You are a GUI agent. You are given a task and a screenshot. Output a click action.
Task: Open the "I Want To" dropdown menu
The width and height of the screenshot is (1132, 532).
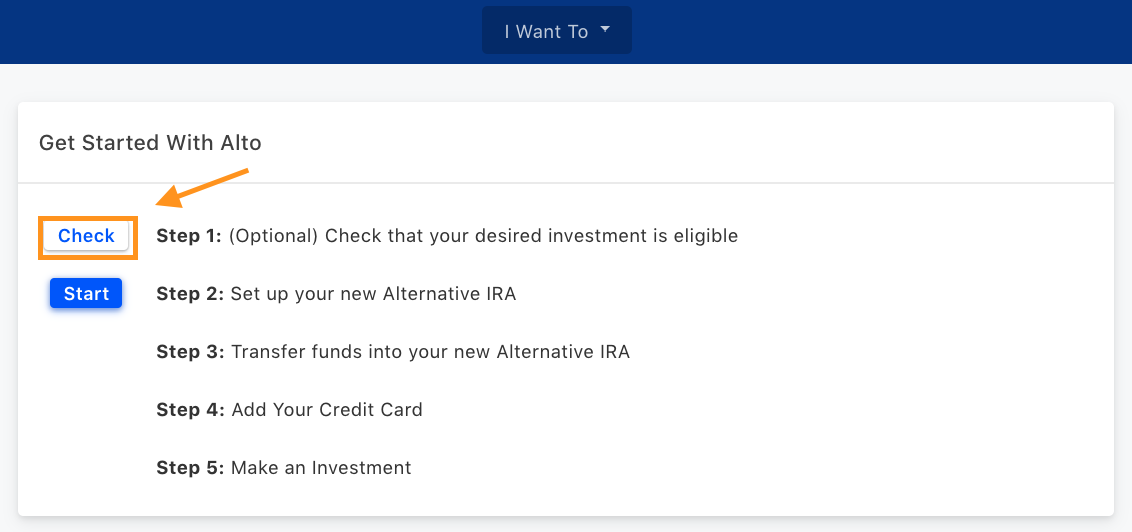[x=557, y=31]
